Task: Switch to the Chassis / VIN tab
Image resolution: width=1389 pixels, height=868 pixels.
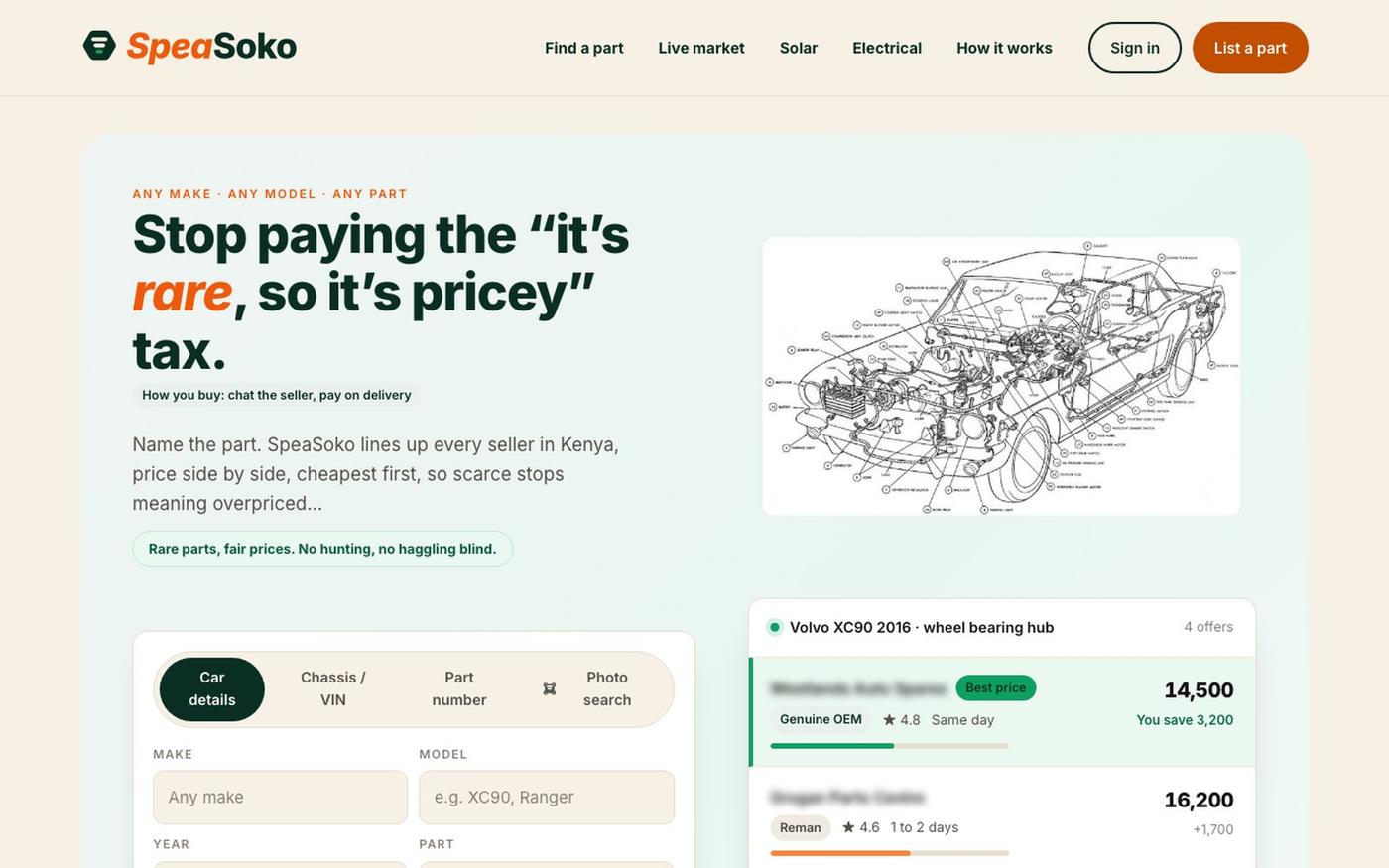Action: tap(333, 688)
